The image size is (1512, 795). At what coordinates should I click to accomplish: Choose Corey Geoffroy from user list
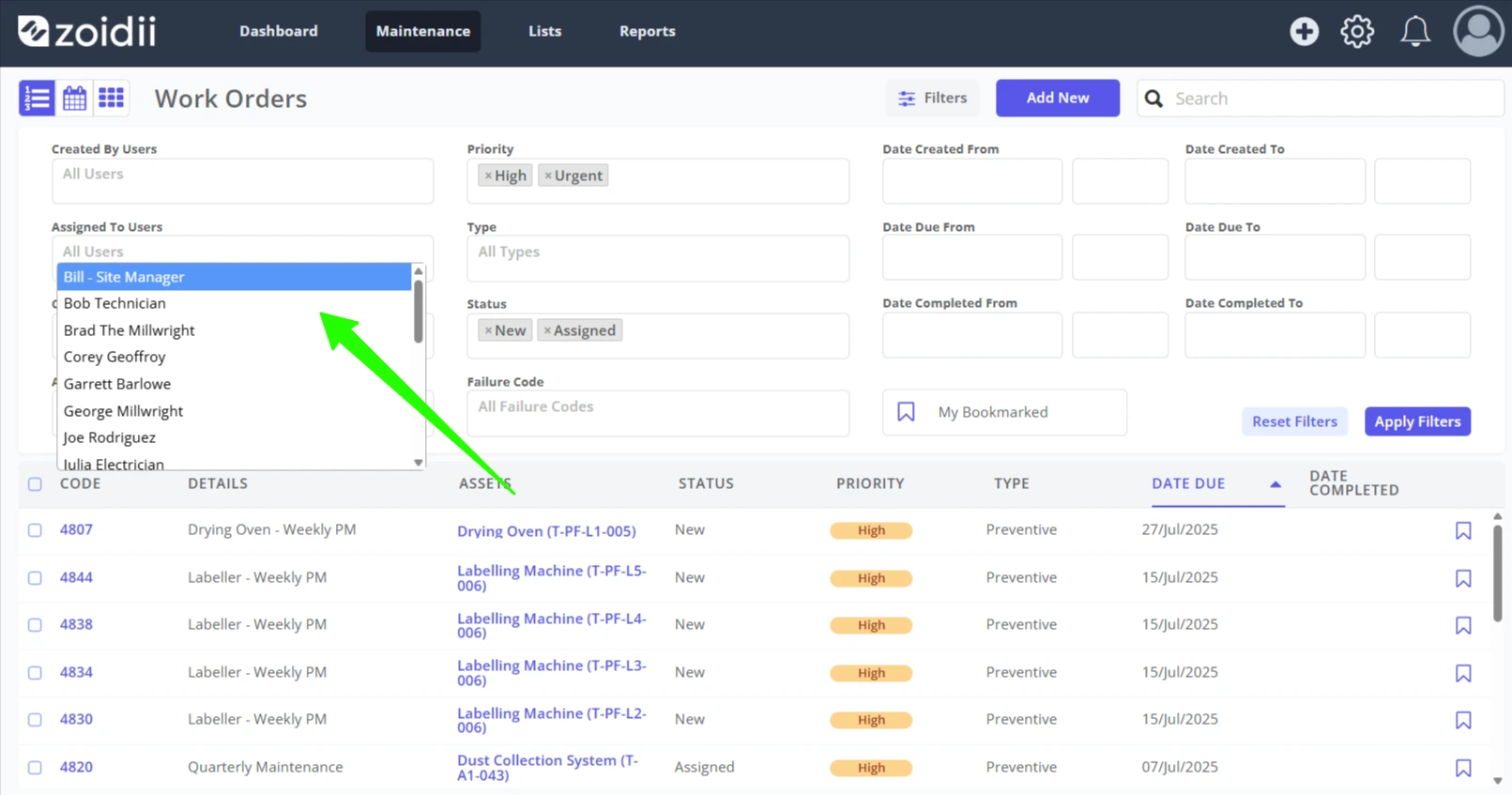click(234, 357)
